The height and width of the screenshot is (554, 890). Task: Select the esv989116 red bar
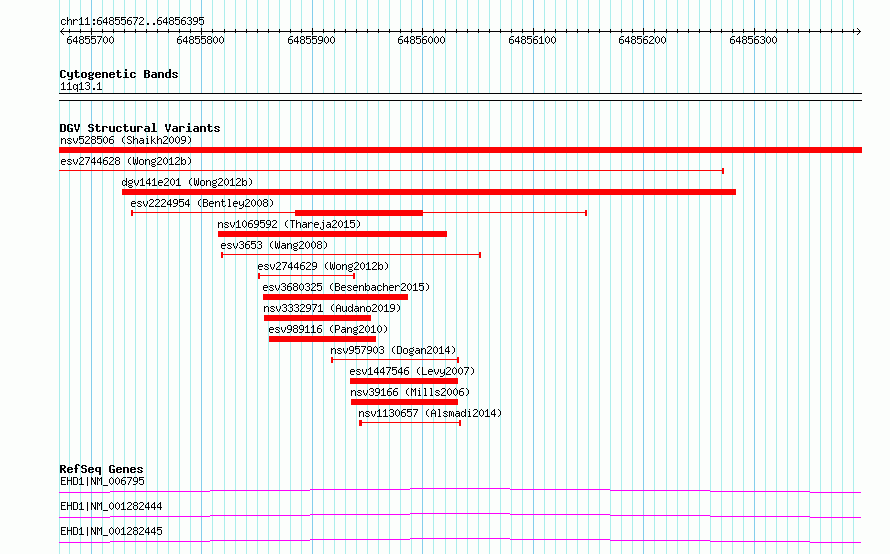tap(322, 339)
